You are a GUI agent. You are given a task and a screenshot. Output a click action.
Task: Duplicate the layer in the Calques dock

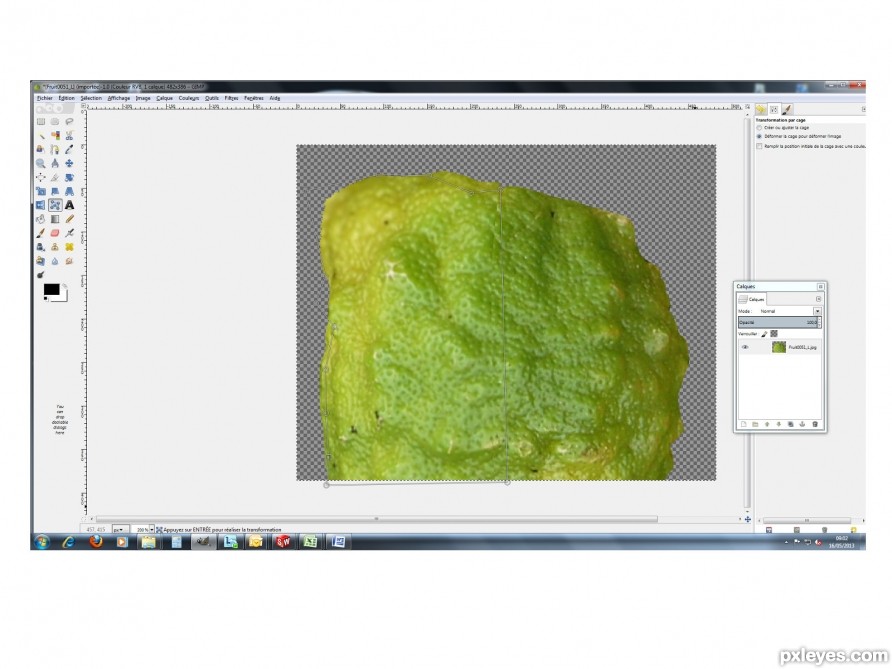click(790, 424)
